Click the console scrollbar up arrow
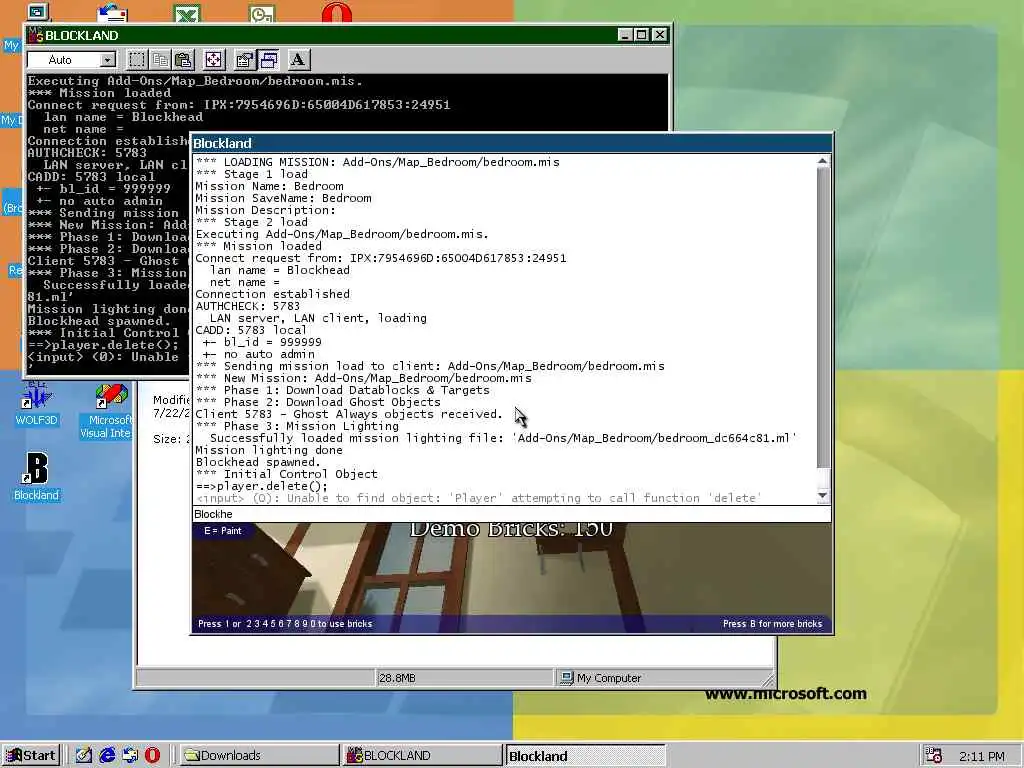The height and width of the screenshot is (768, 1024). 823,161
